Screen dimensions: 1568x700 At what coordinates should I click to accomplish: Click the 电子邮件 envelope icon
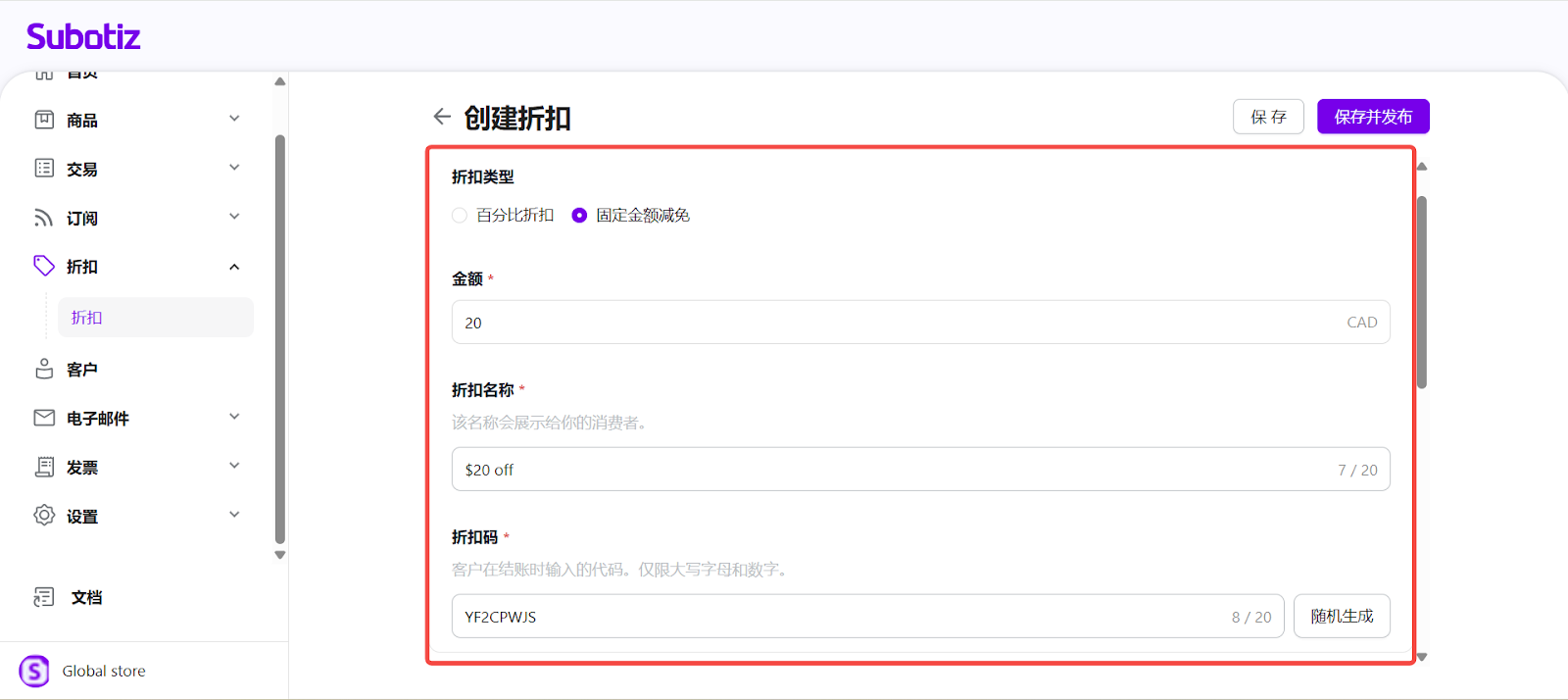pos(44,418)
